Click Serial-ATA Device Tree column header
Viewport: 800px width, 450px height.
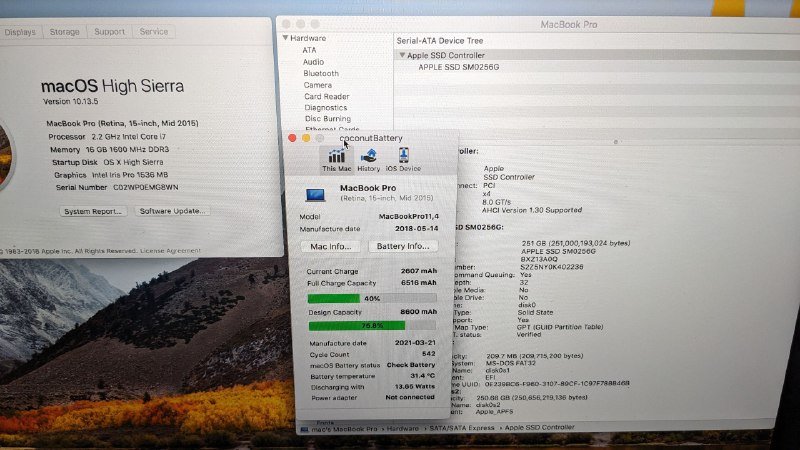(440, 41)
